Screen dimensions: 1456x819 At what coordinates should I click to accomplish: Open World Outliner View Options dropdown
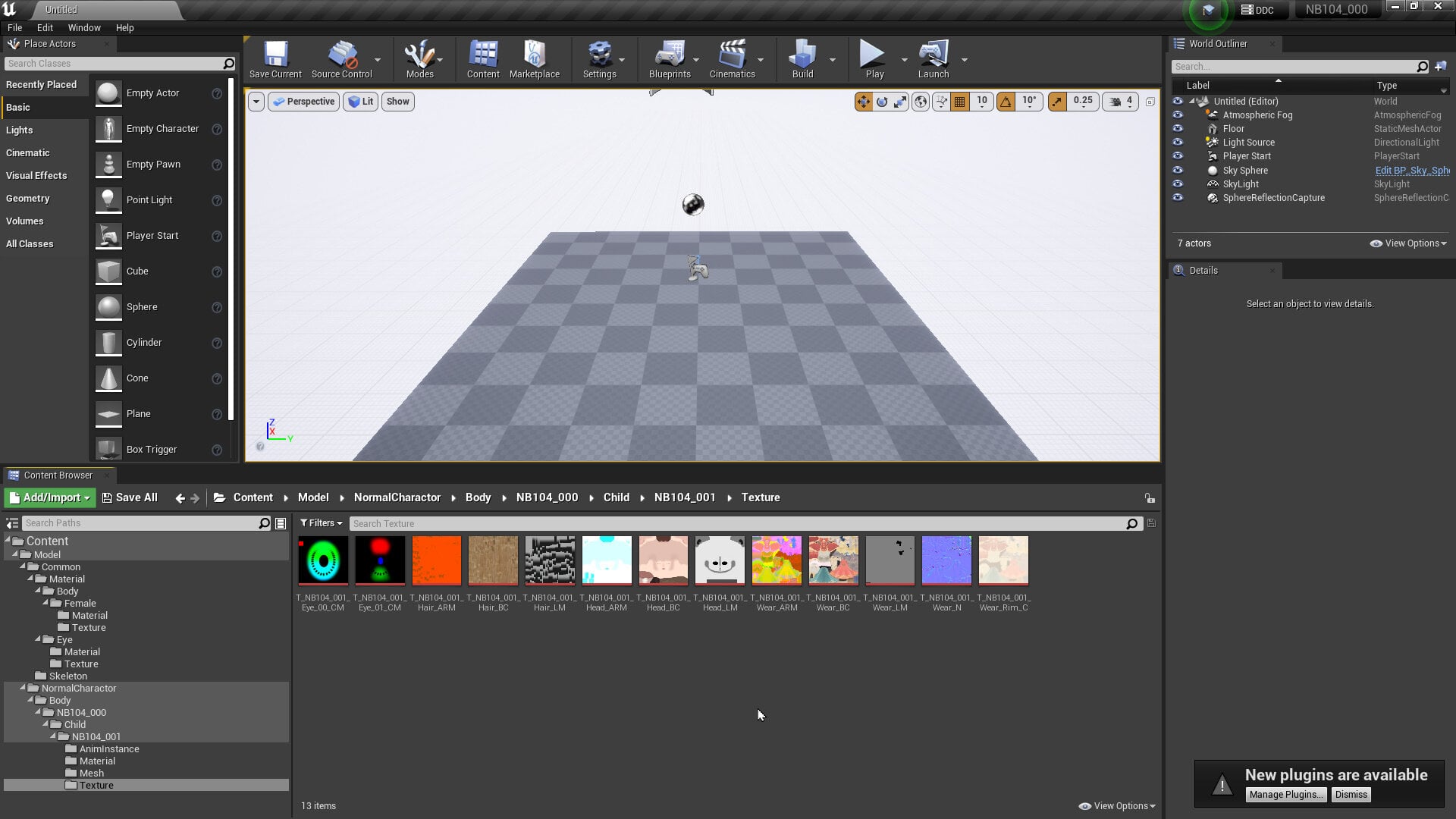pos(1409,243)
